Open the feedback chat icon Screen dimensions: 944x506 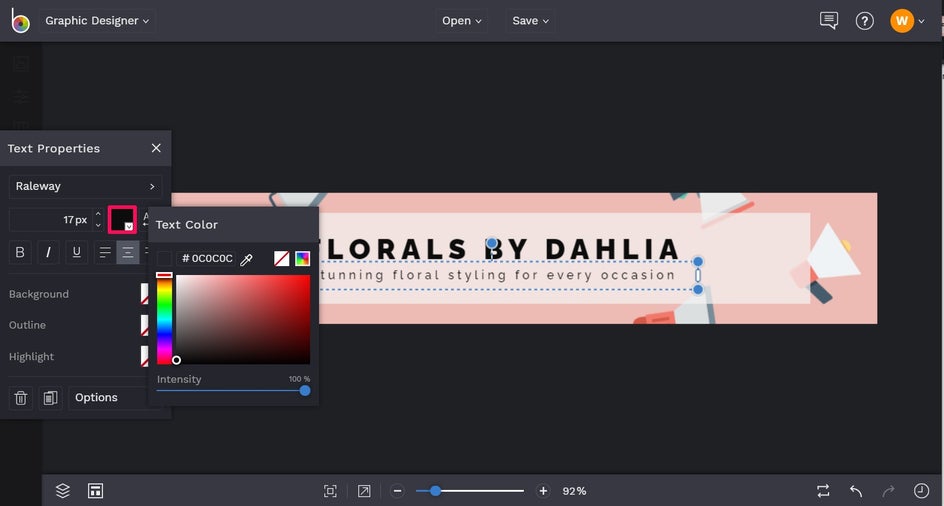pos(829,20)
